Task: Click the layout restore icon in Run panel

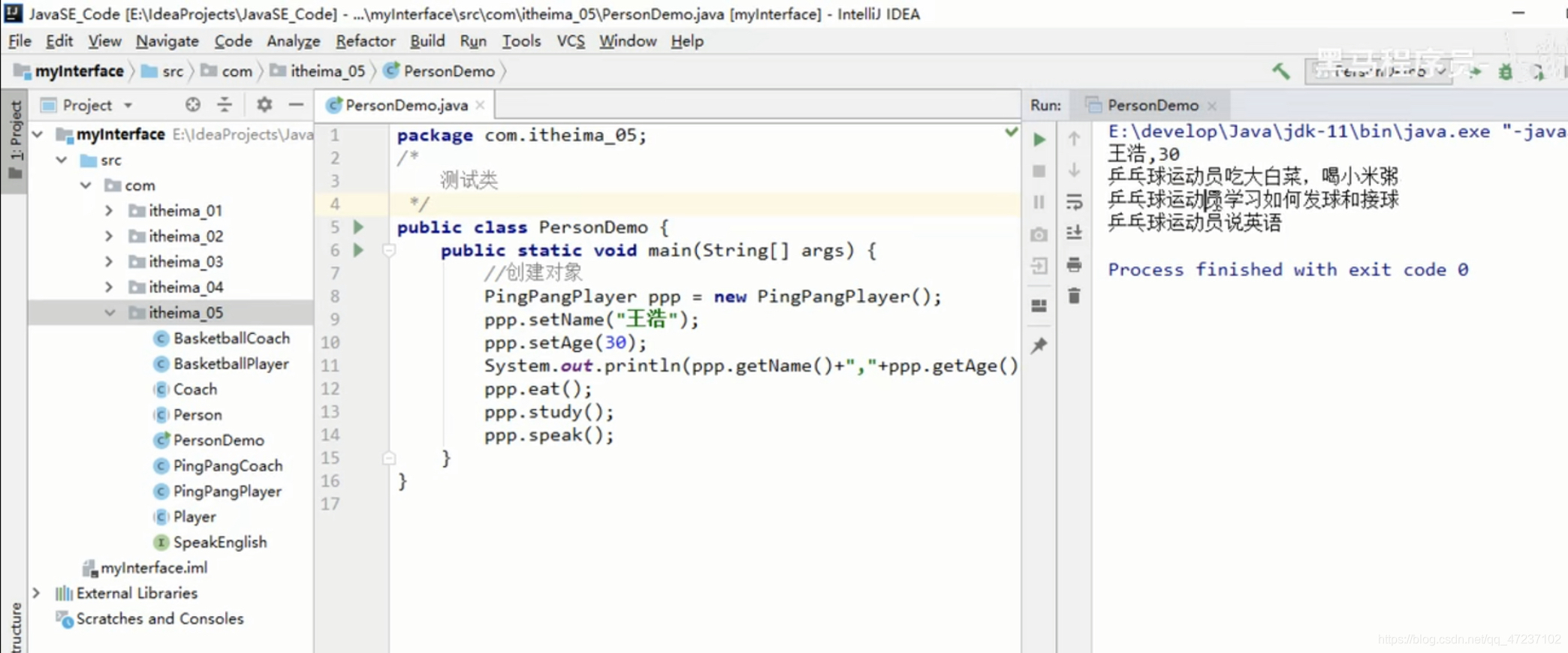Action: pyautogui.click(x=1039, y=305)
